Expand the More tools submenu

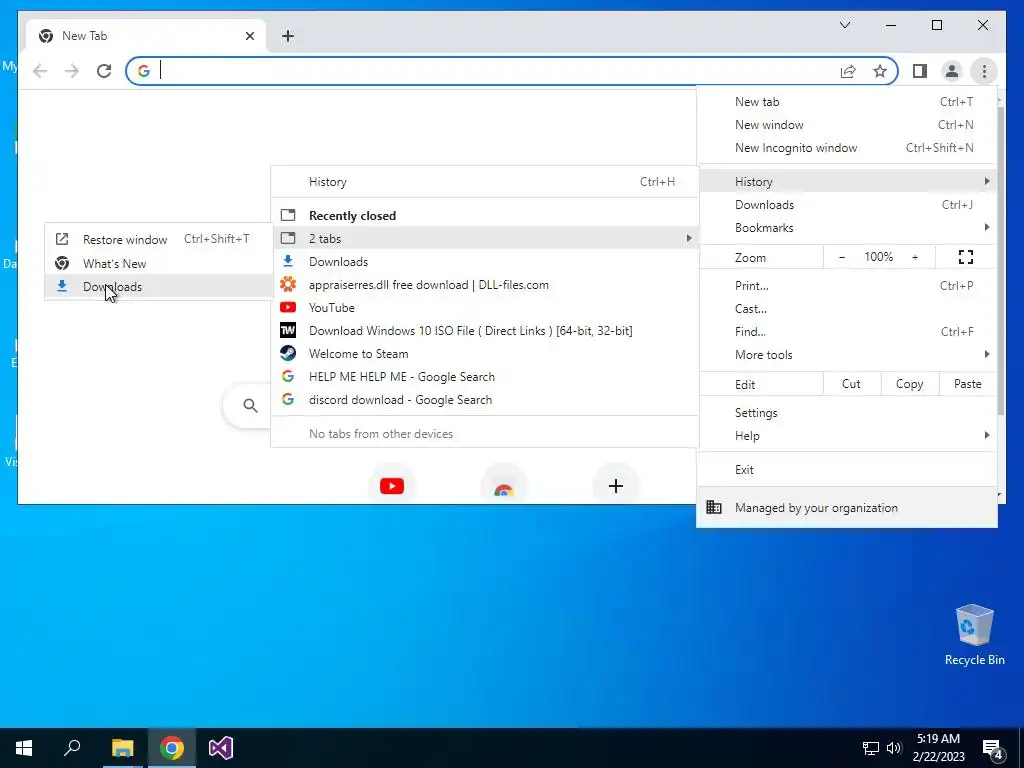click(x=847, y=354)
